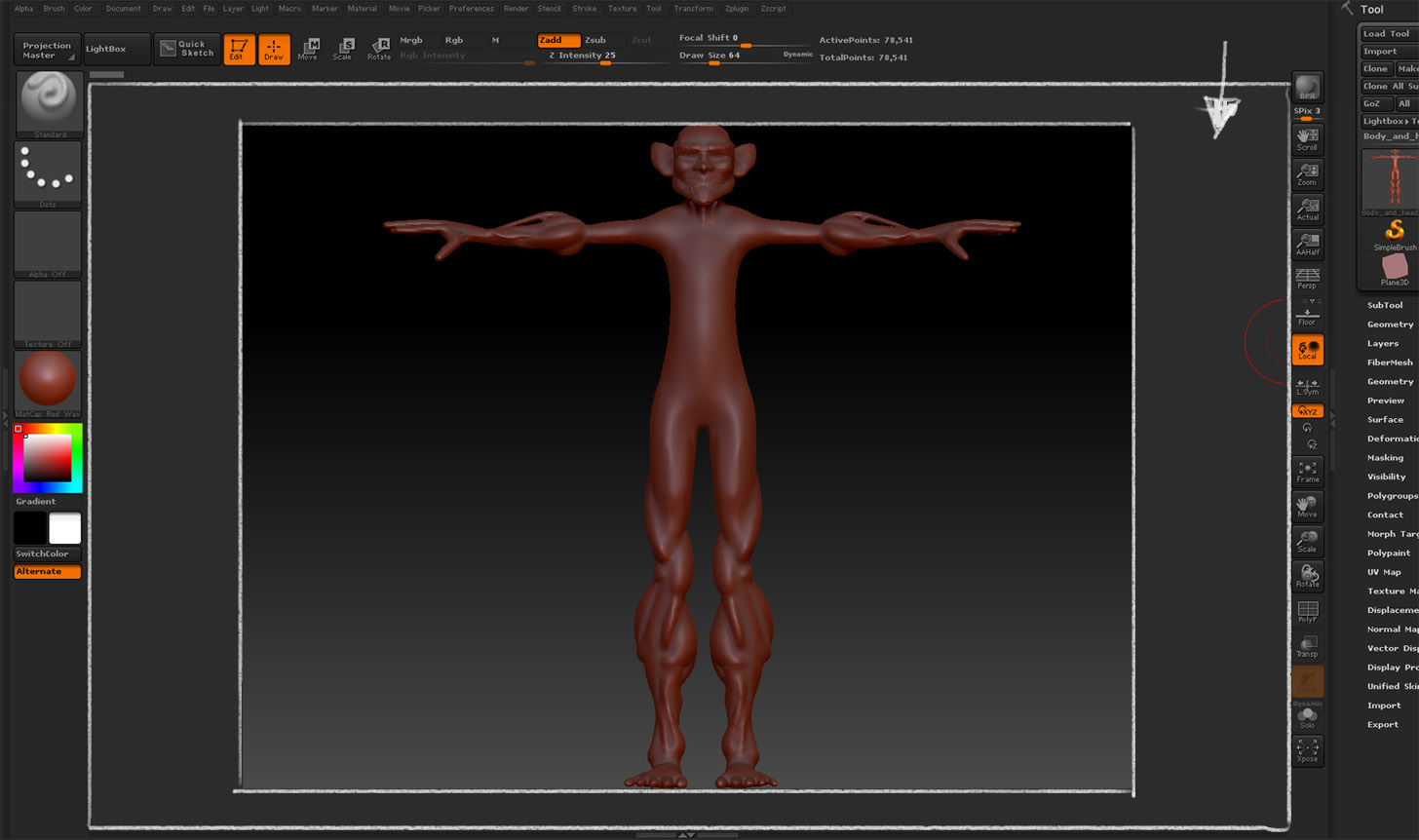Adjust the Draw Size slider
Image resolution: width=1419 pixels, height=840 pixels.
point(744,57)
